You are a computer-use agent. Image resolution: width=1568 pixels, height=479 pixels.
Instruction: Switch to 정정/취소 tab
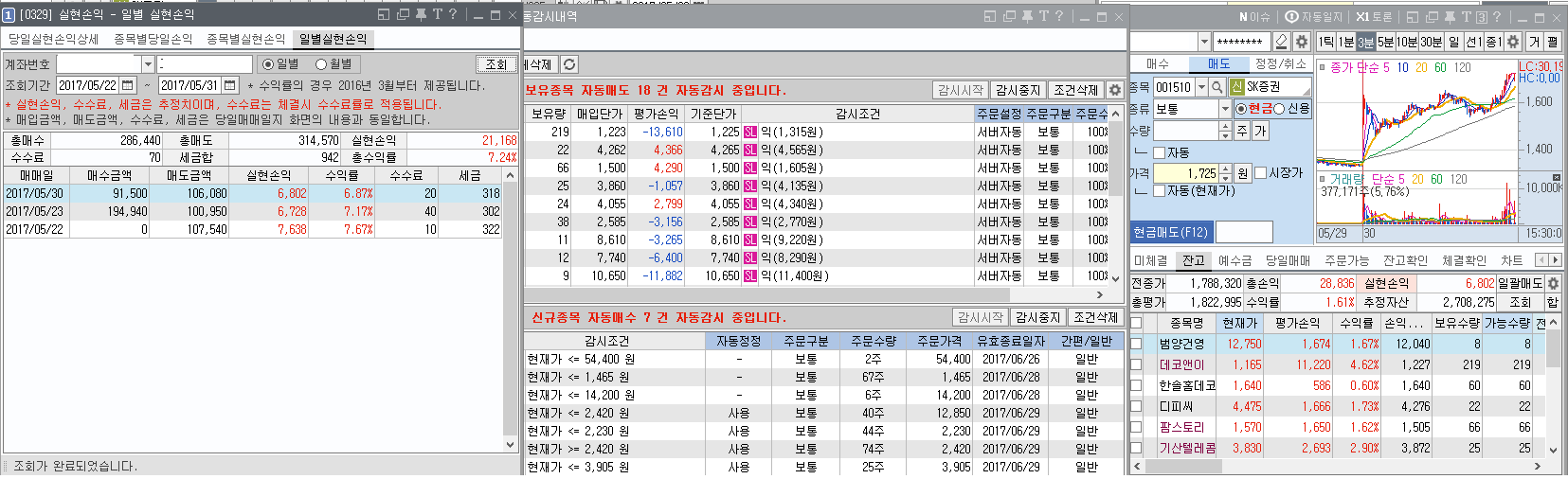coord(1280,63)
